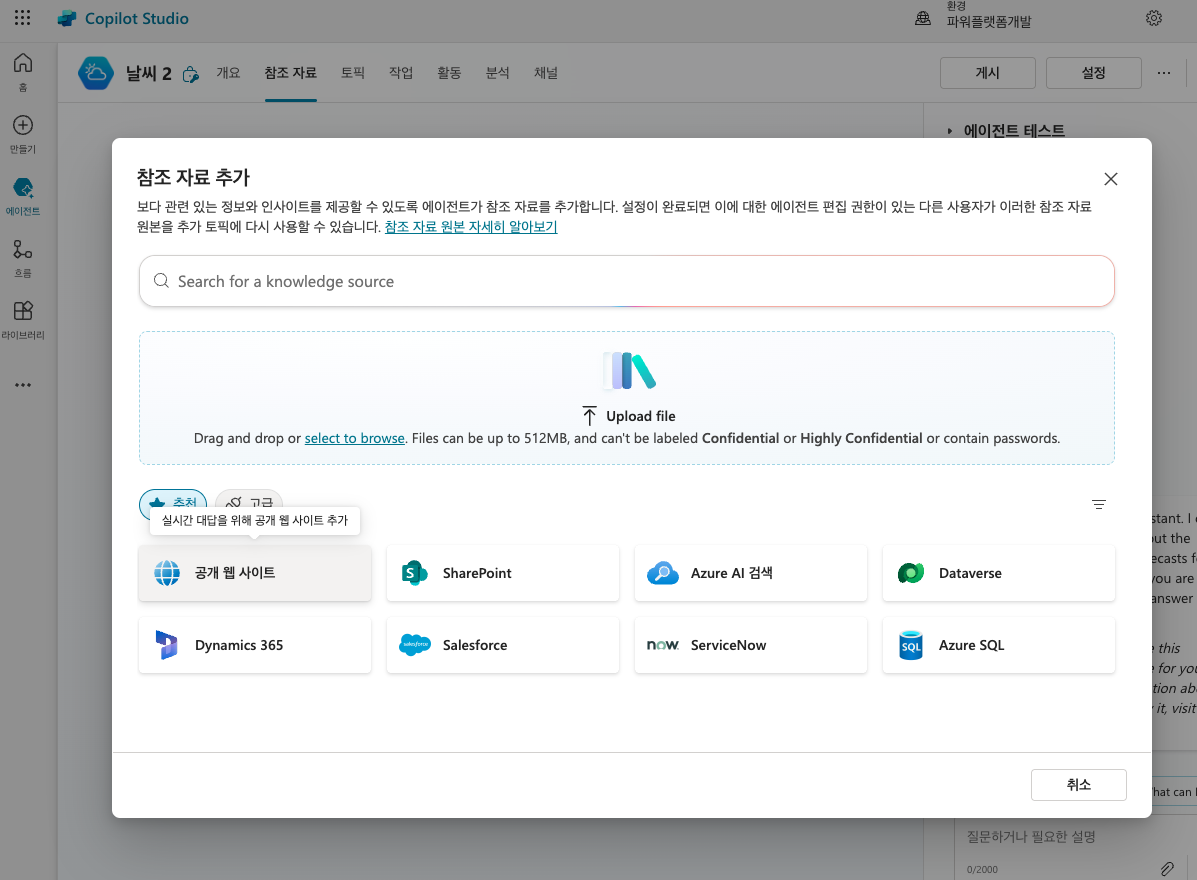This screenshot has width=1197, height=880.
Task: Click the 참조 자료 추가 dialog title
Action: coord(193,177)
